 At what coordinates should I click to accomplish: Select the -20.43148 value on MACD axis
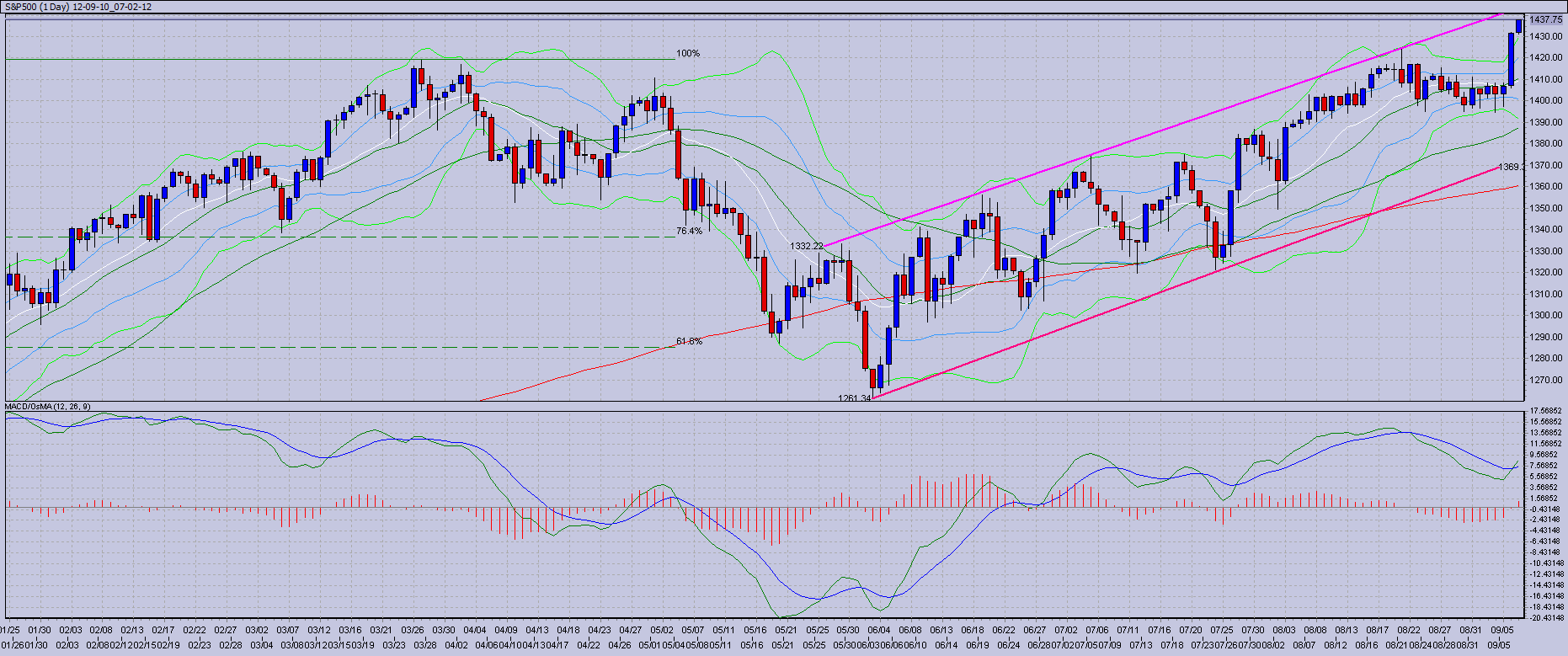[1548, 617]
